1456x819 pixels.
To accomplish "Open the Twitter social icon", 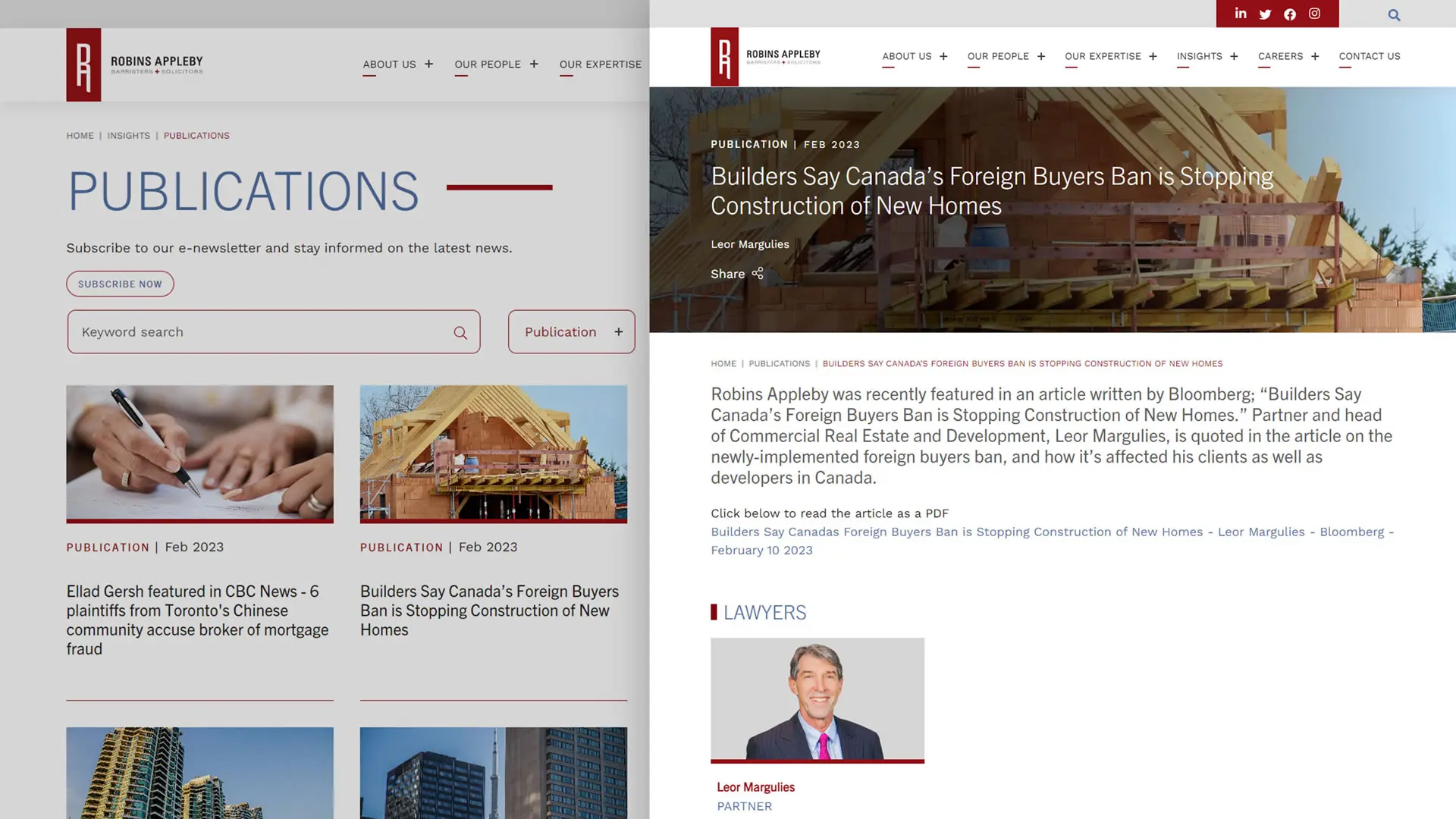I will 1265,14.
